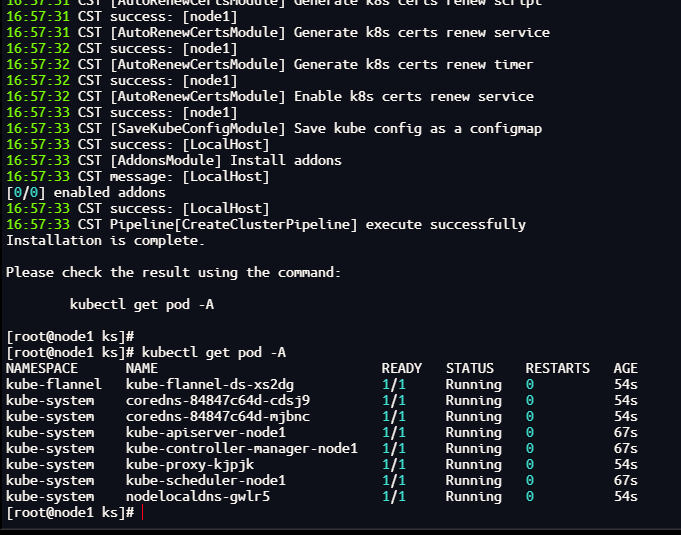Viewport: 681px width, 535px height.
Task: Click the RESTARTS column header
Action: point(558,368)
